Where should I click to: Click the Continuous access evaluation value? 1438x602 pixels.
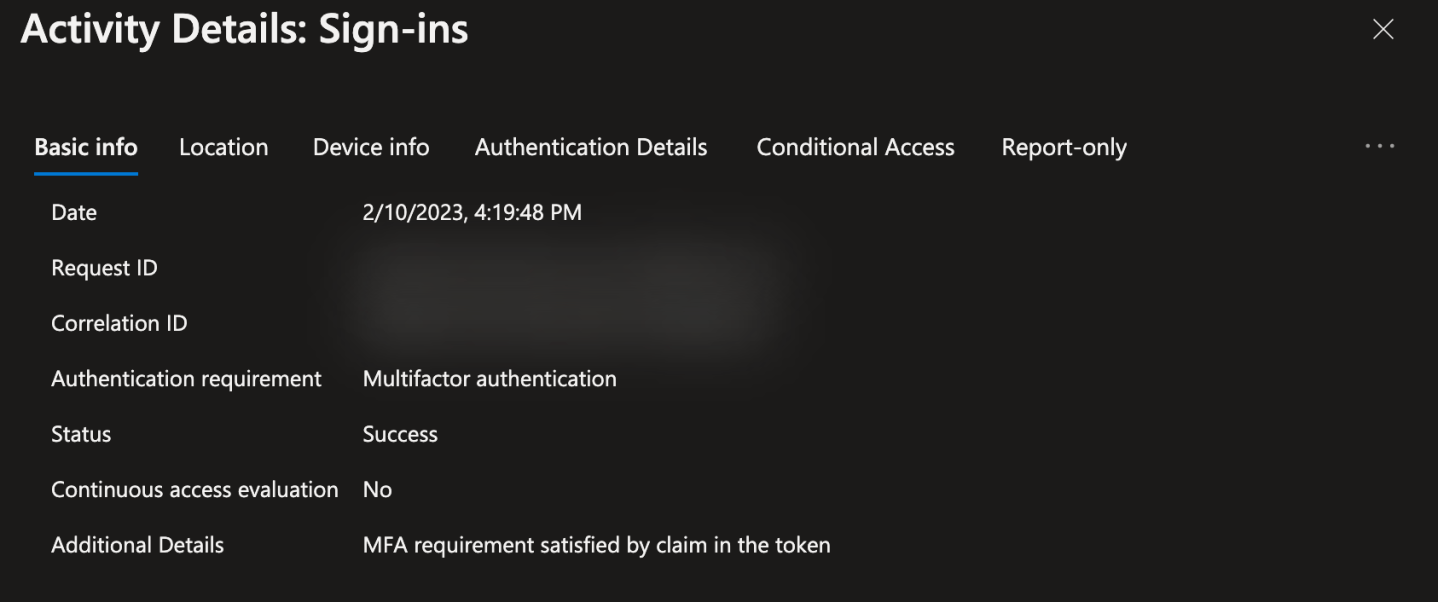pyautogui.click(x=377, y=489)
